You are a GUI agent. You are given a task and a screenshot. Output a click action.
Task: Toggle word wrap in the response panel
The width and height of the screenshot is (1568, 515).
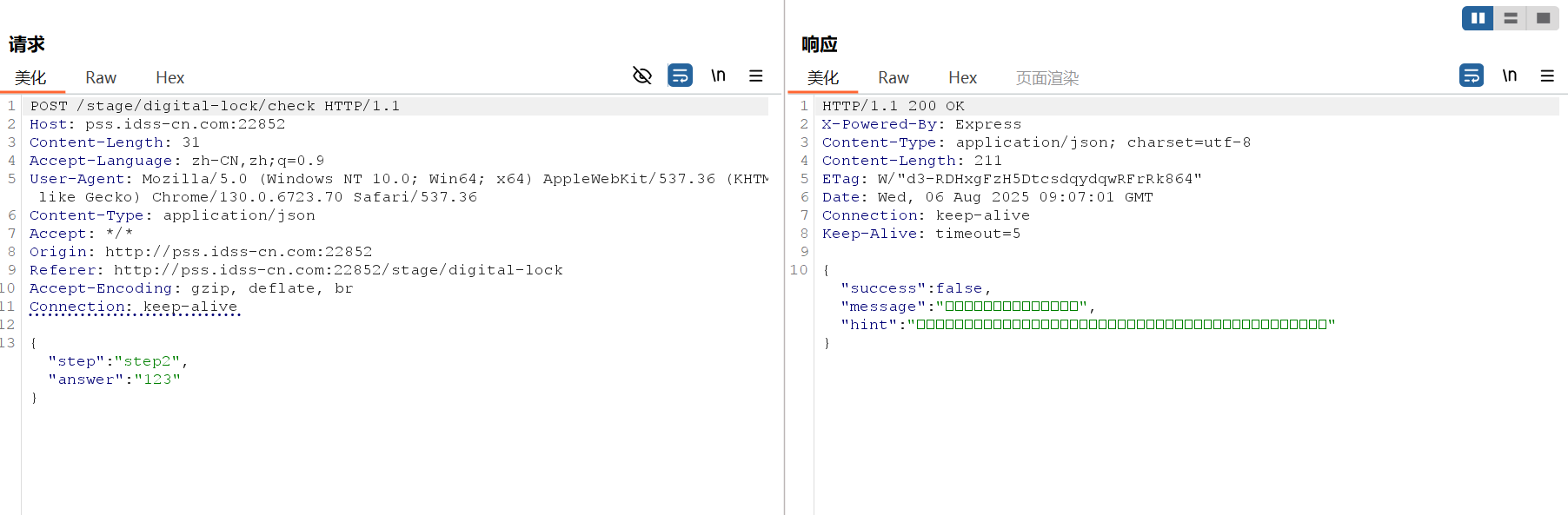[x=1472, y=76]
